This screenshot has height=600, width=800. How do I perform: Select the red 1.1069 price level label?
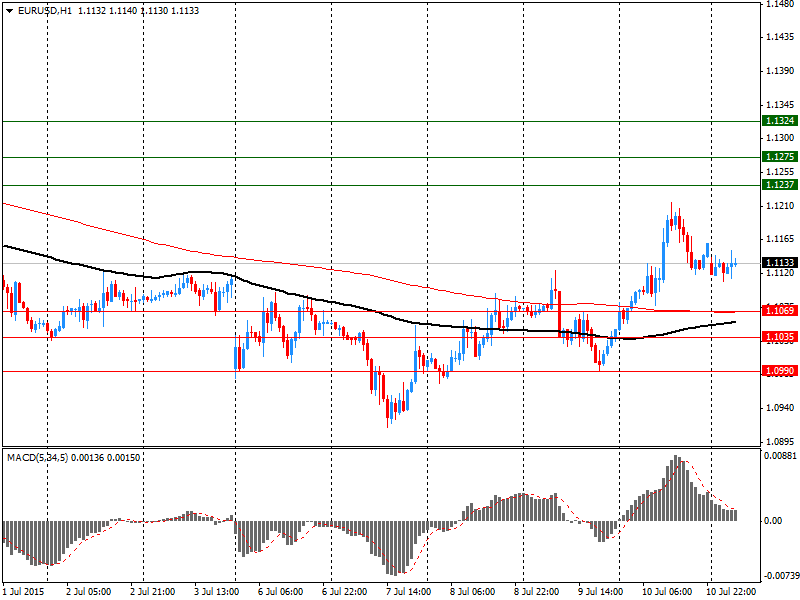pos(779,311)
